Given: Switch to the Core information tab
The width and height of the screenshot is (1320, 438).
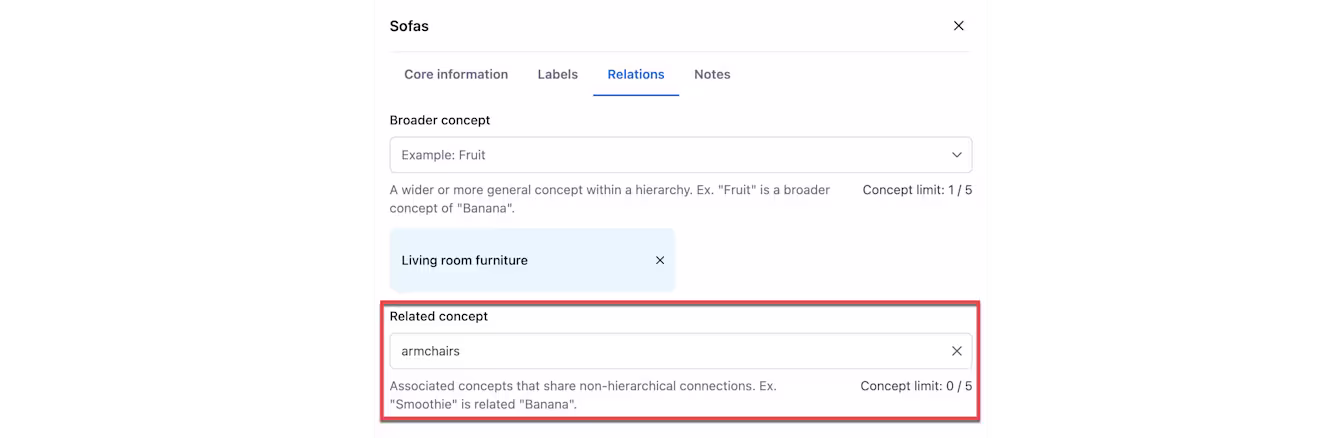Looking at the screenshot, I should click(456, 74).
